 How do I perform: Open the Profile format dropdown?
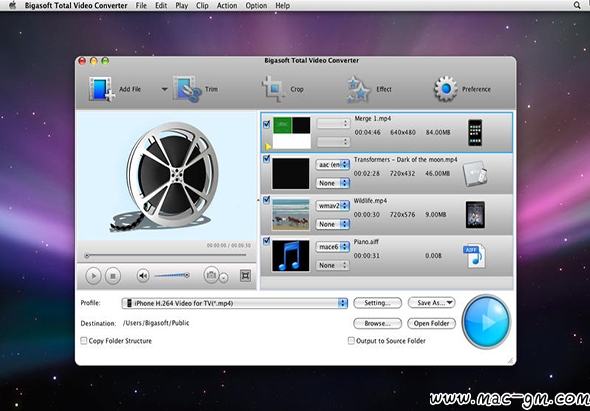coord(234,303)
